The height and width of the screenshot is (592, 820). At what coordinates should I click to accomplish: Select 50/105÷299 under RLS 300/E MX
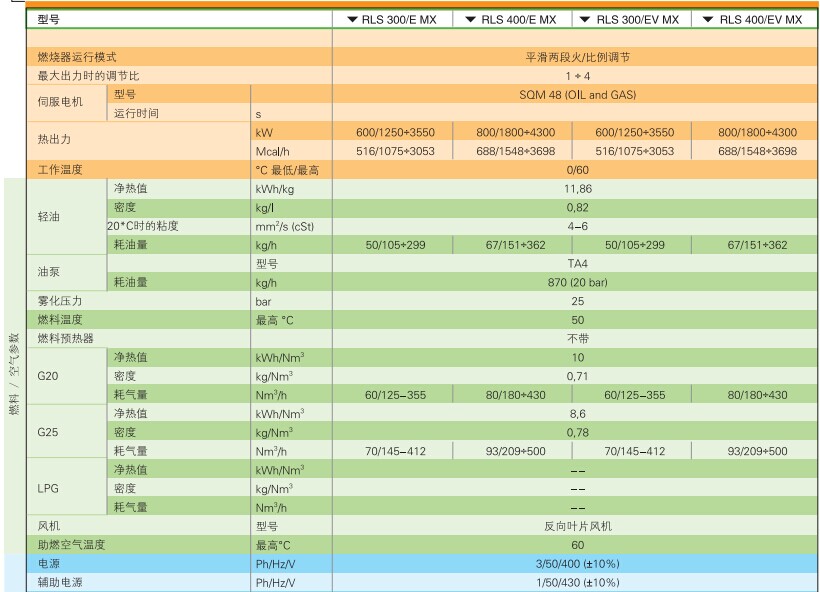point(395,245)
